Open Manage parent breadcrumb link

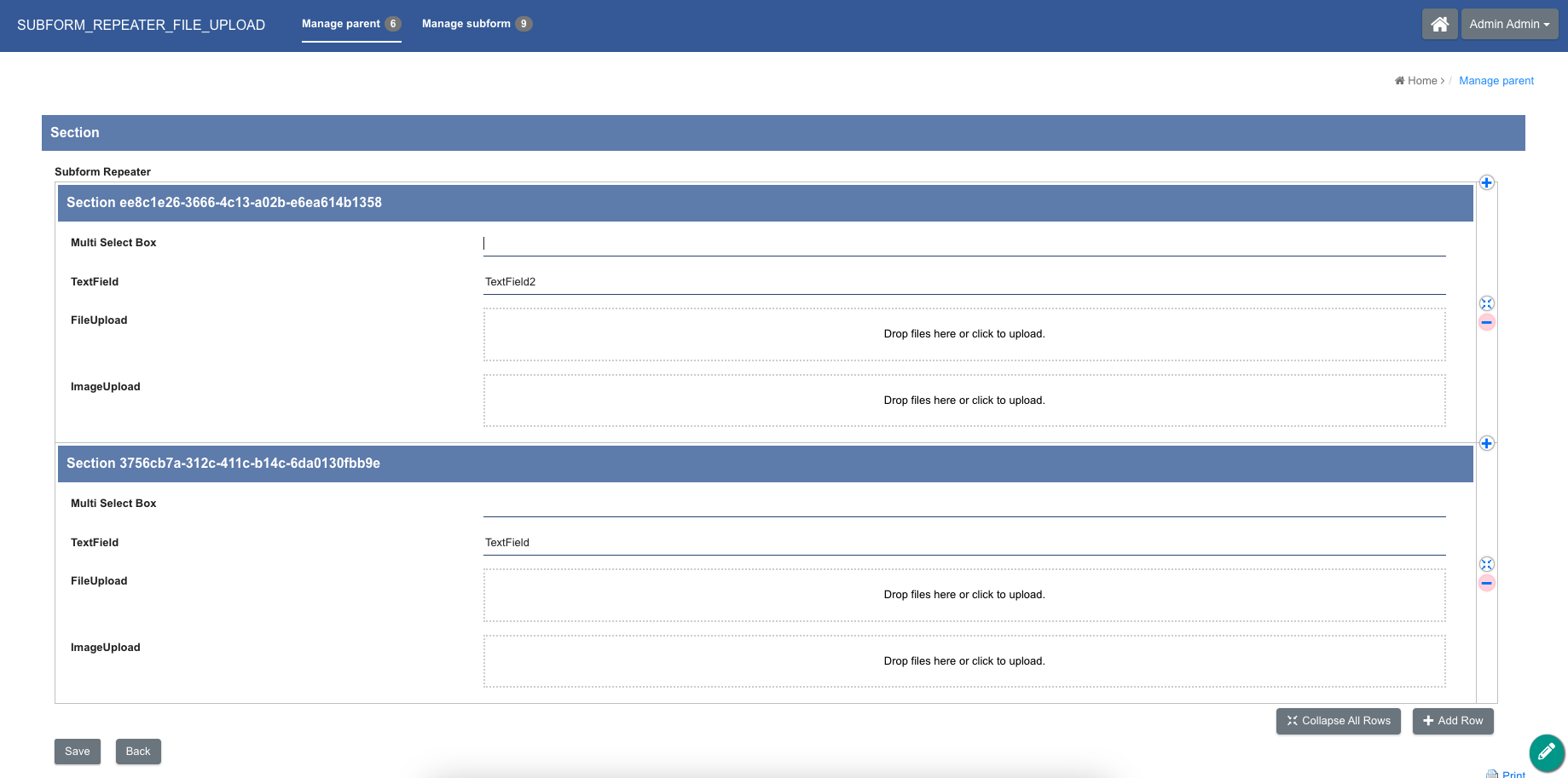(1496, 81)
